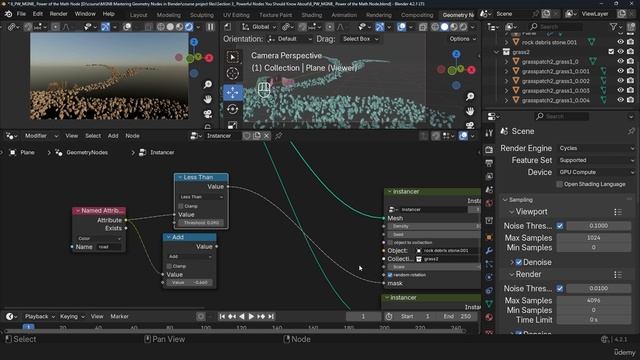Switch to the Shading workspace tab

click(x=312, y=15)
